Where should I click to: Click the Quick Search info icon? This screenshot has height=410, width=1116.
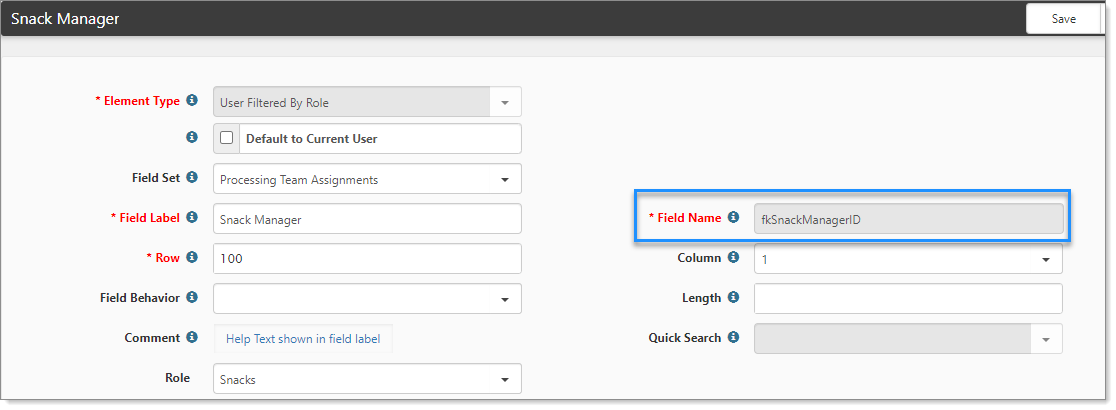pos(733,337)
